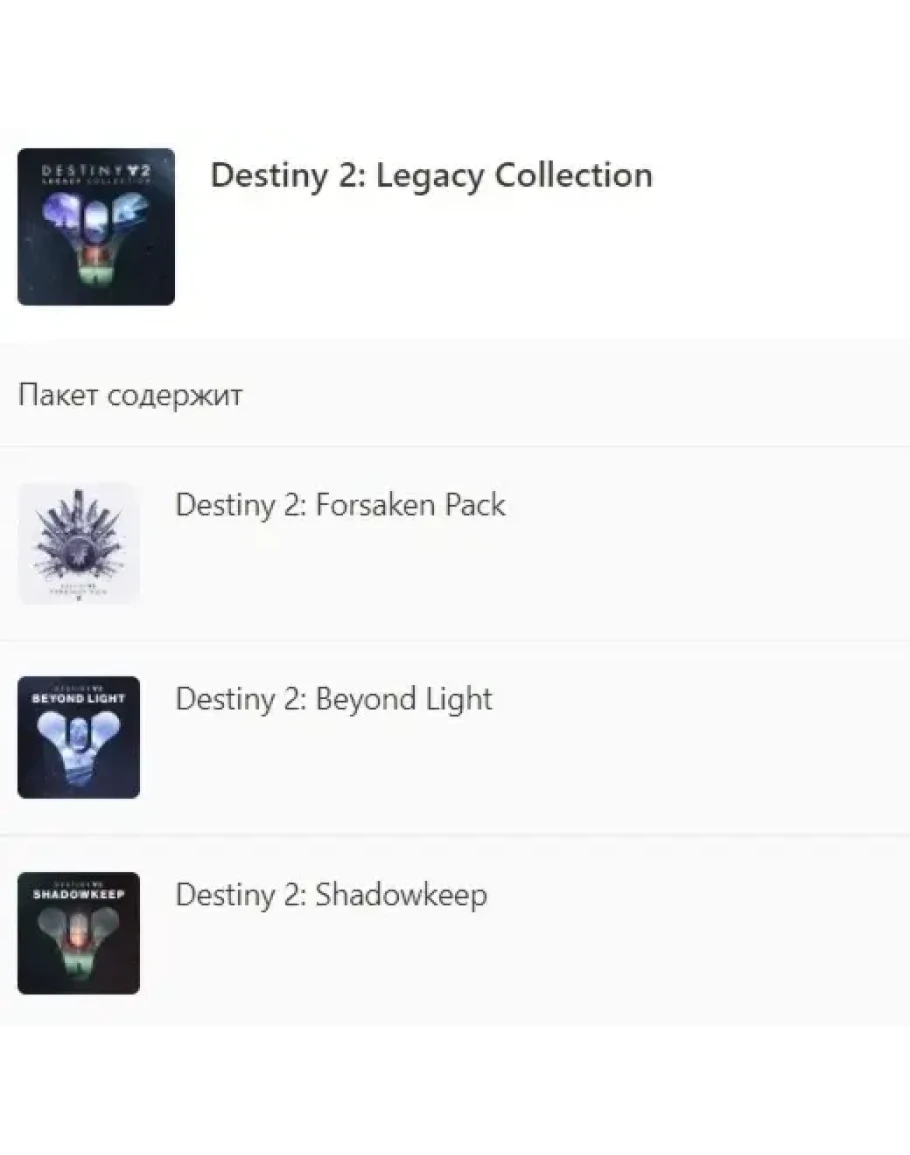Viewport: 910px width, 1155px height.
Task: Click the "DESTINY 2" logo on the Legacy cover
Action: pyautogui.click(x=96, y=170)
